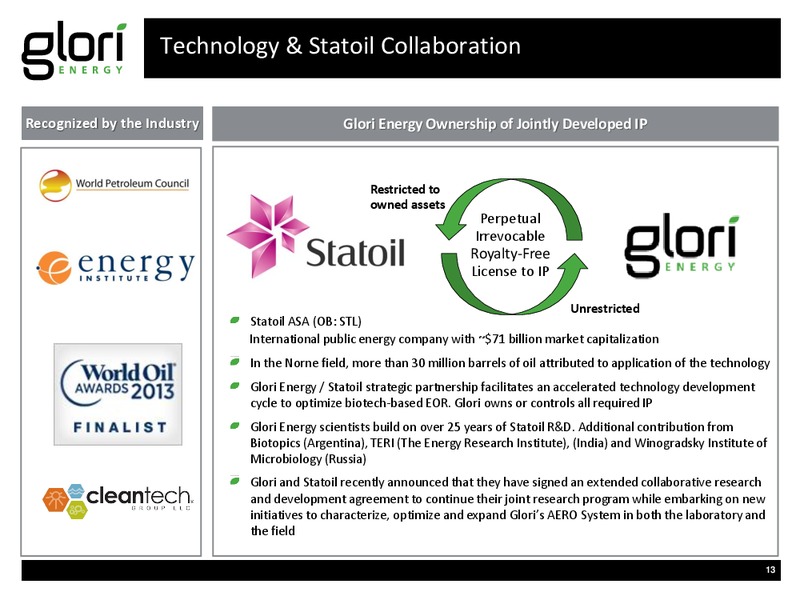This screenshot has height=600, width=800.
Task: Click the 'Recognized by the Industry' header
Action: pyautogui.click(x=112, y=123)
